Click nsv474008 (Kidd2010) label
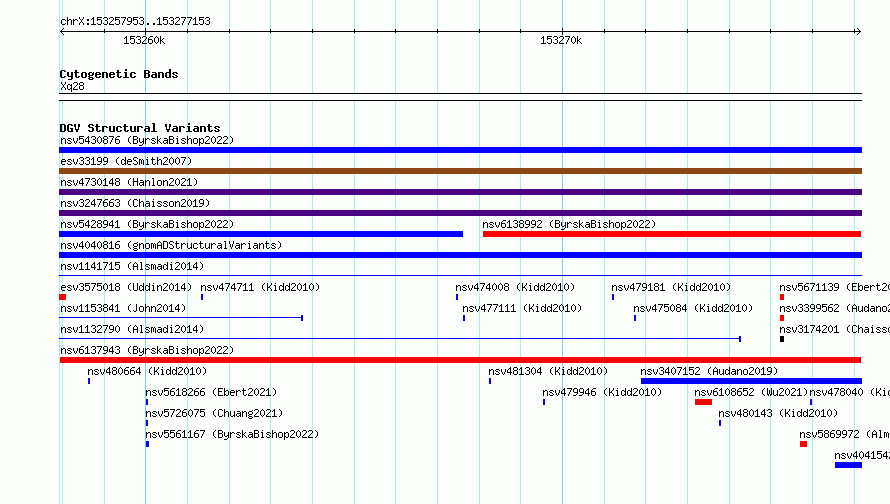Image resolution: width=890 pixels, height=504 pixels. pos(515,287)
